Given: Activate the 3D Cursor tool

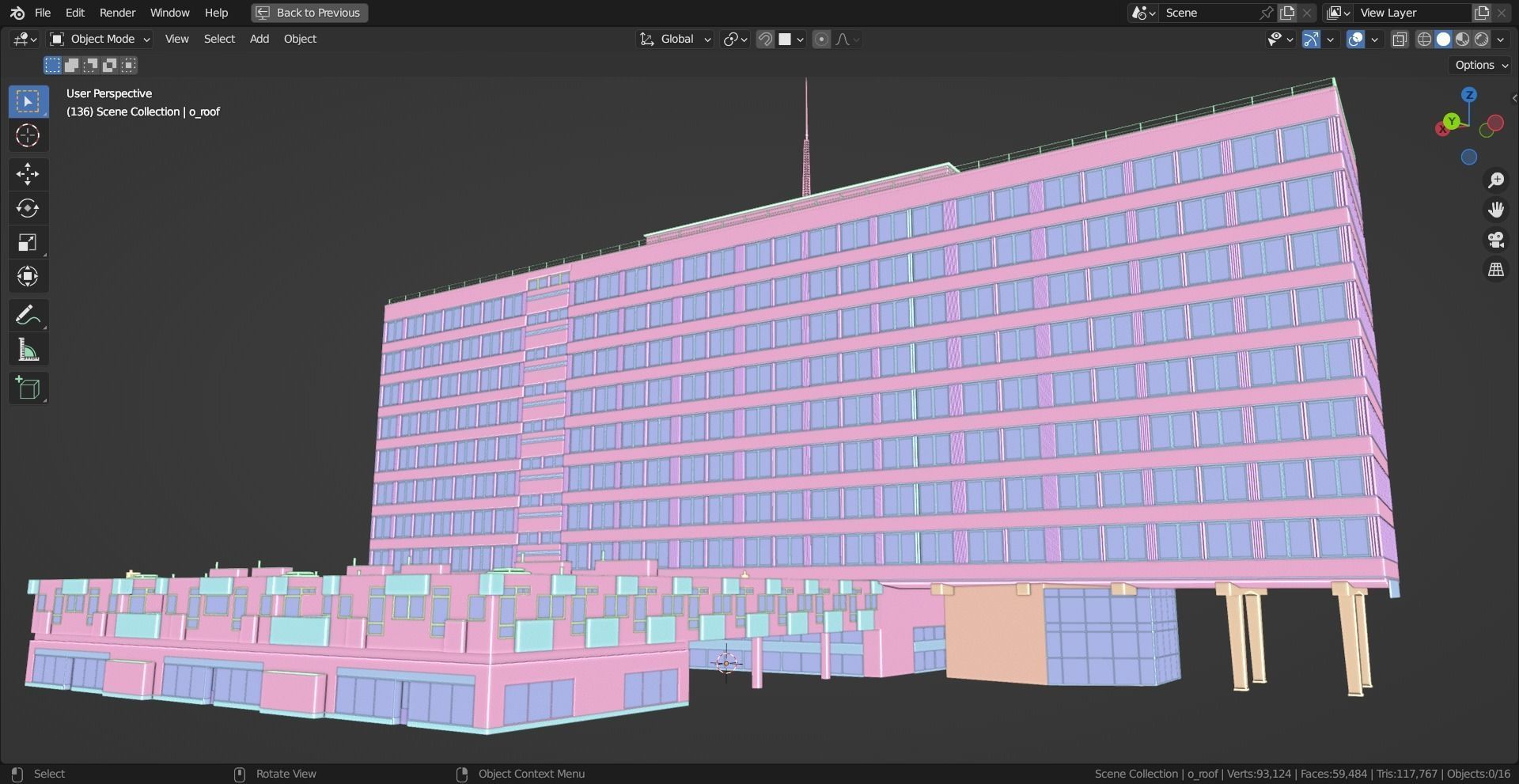Looking at the screenshot, I should (x=28, y=135).
